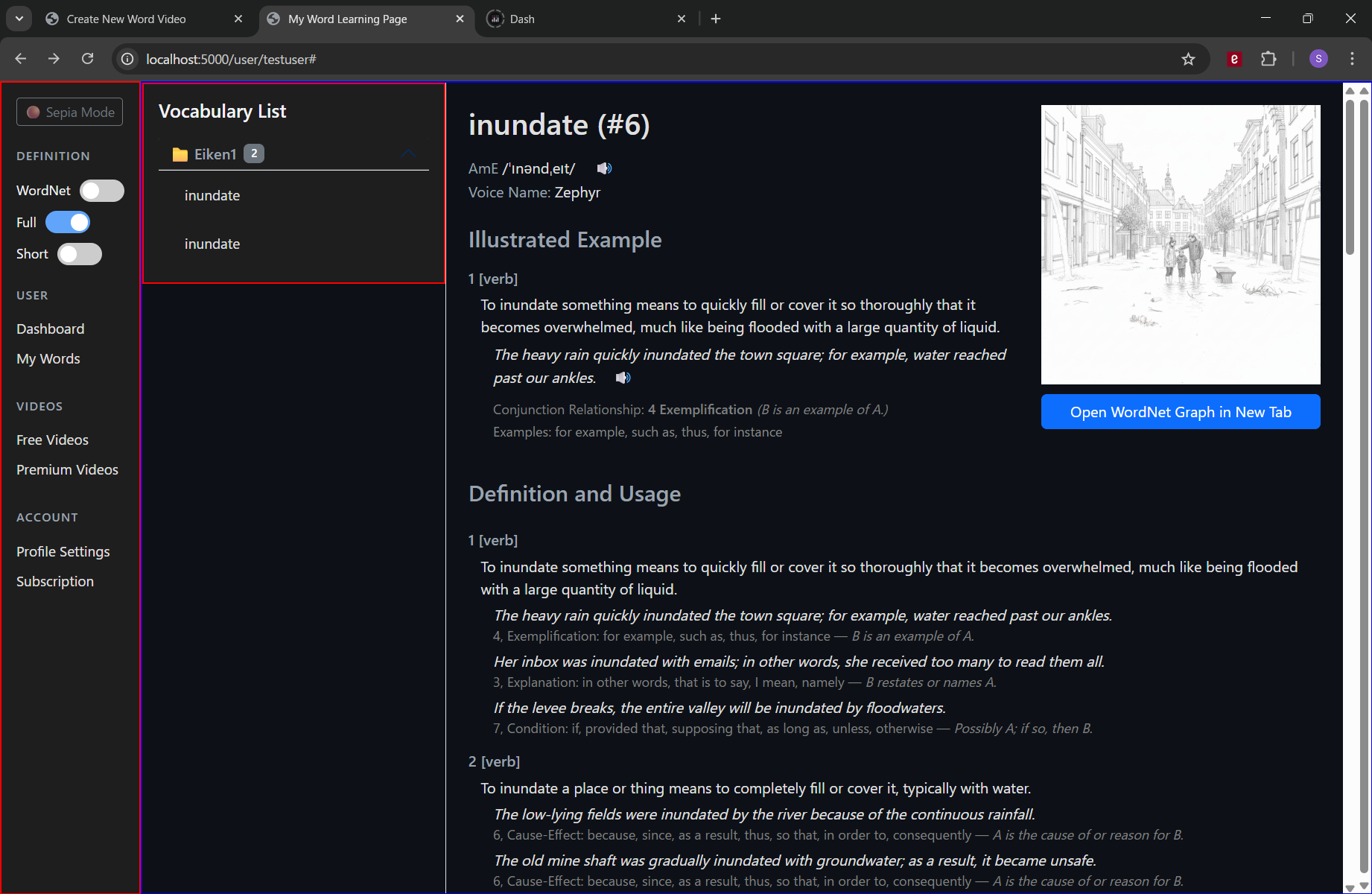
Task: Open the browser Extensions puzzle icon
Action: pos(1268,59)
